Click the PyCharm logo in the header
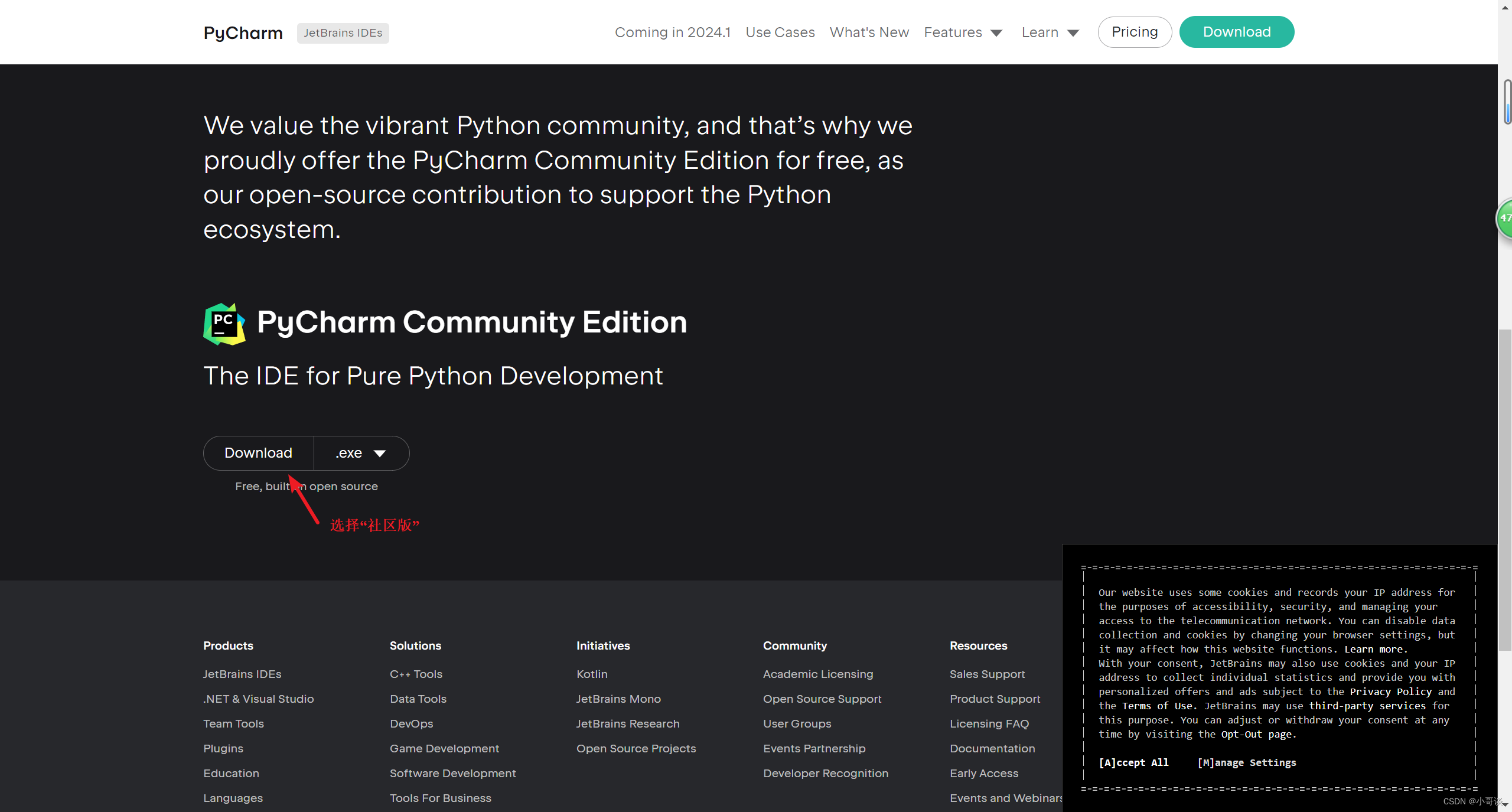Image resolution: width=1512 pixels, height=812 pixels. [242, 33]
